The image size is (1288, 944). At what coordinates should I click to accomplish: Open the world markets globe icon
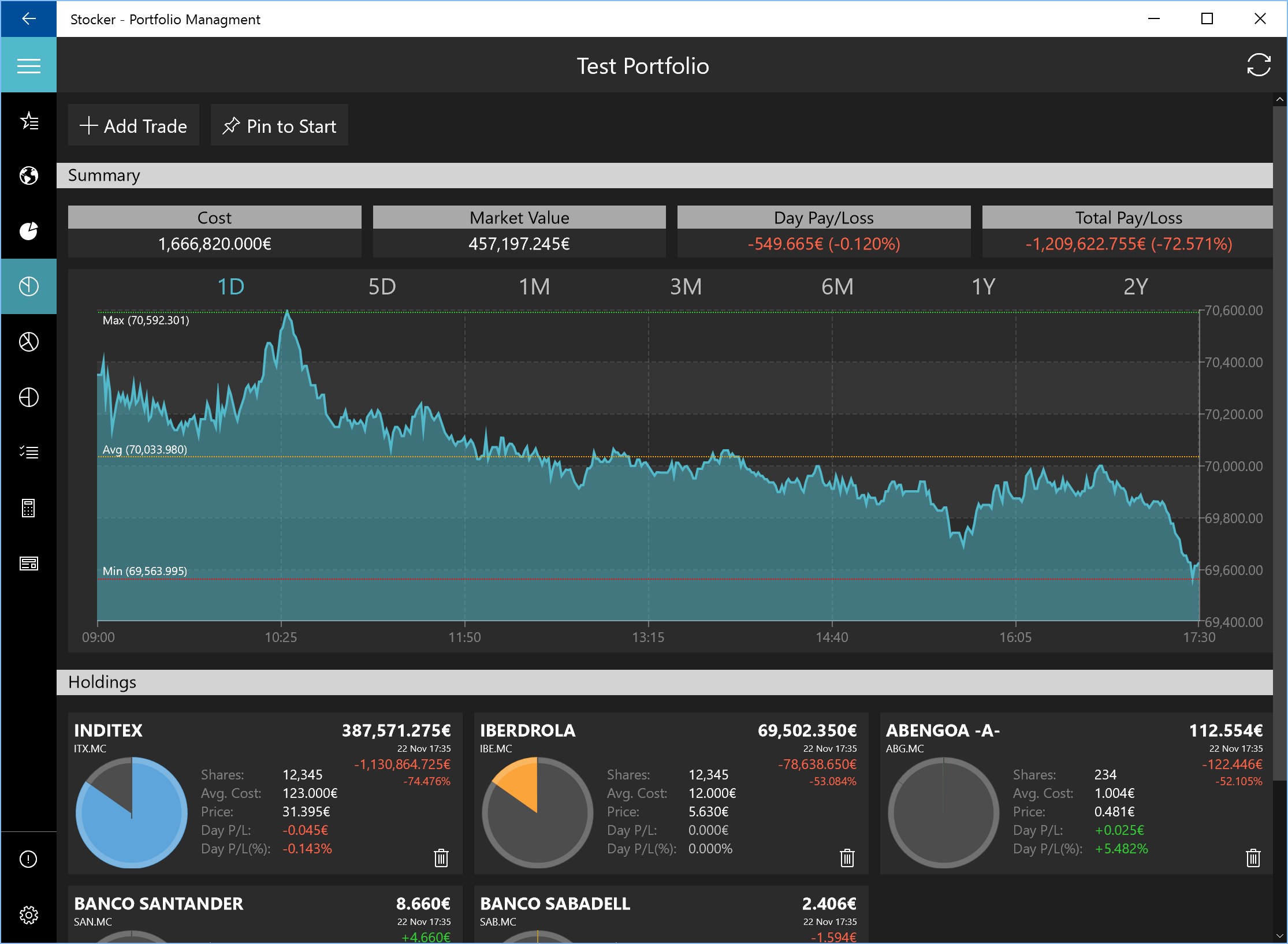tap(28, 176)
